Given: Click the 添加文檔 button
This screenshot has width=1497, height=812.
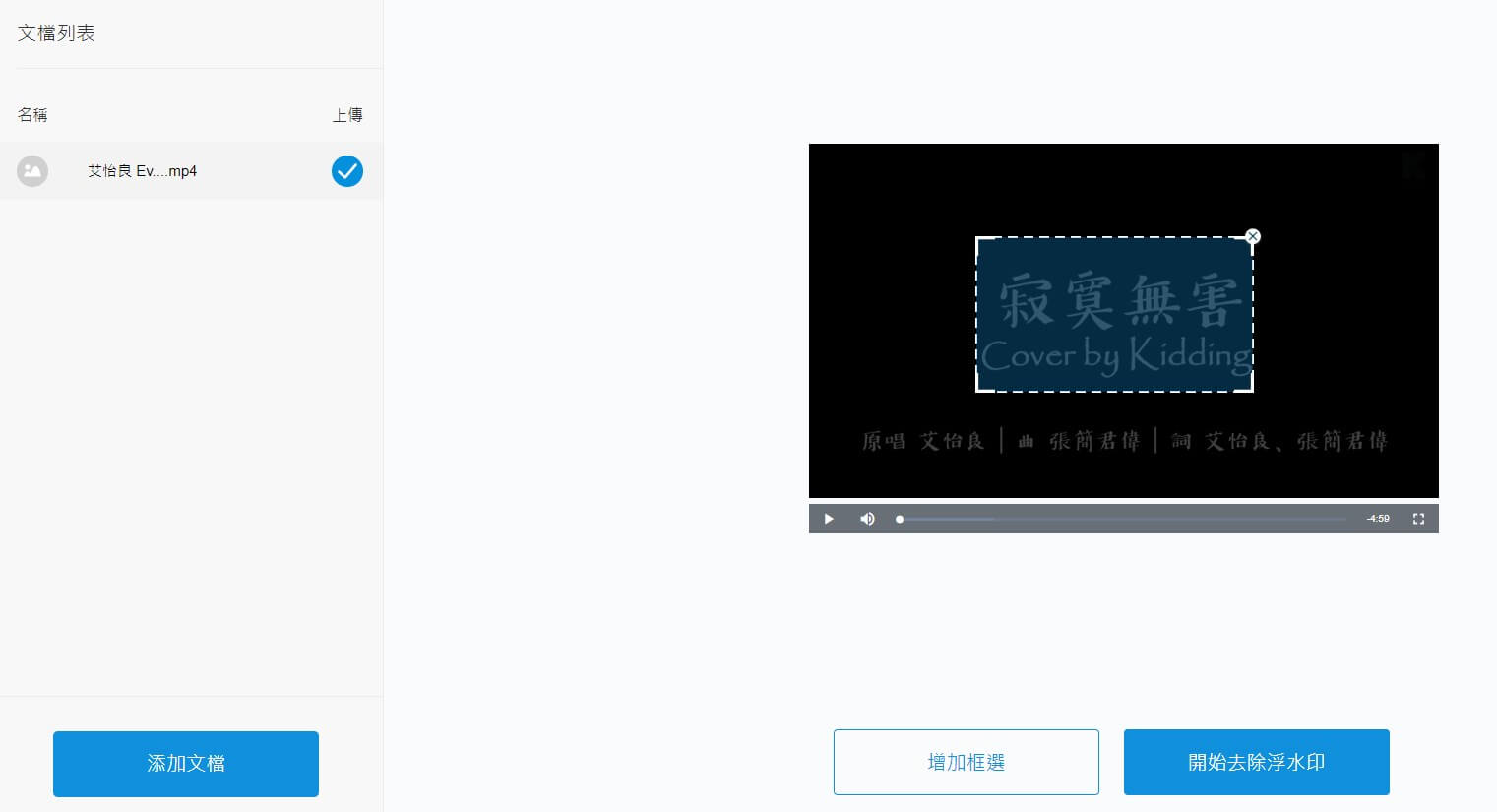Looking at the screenshot, I should pos(186,764).
